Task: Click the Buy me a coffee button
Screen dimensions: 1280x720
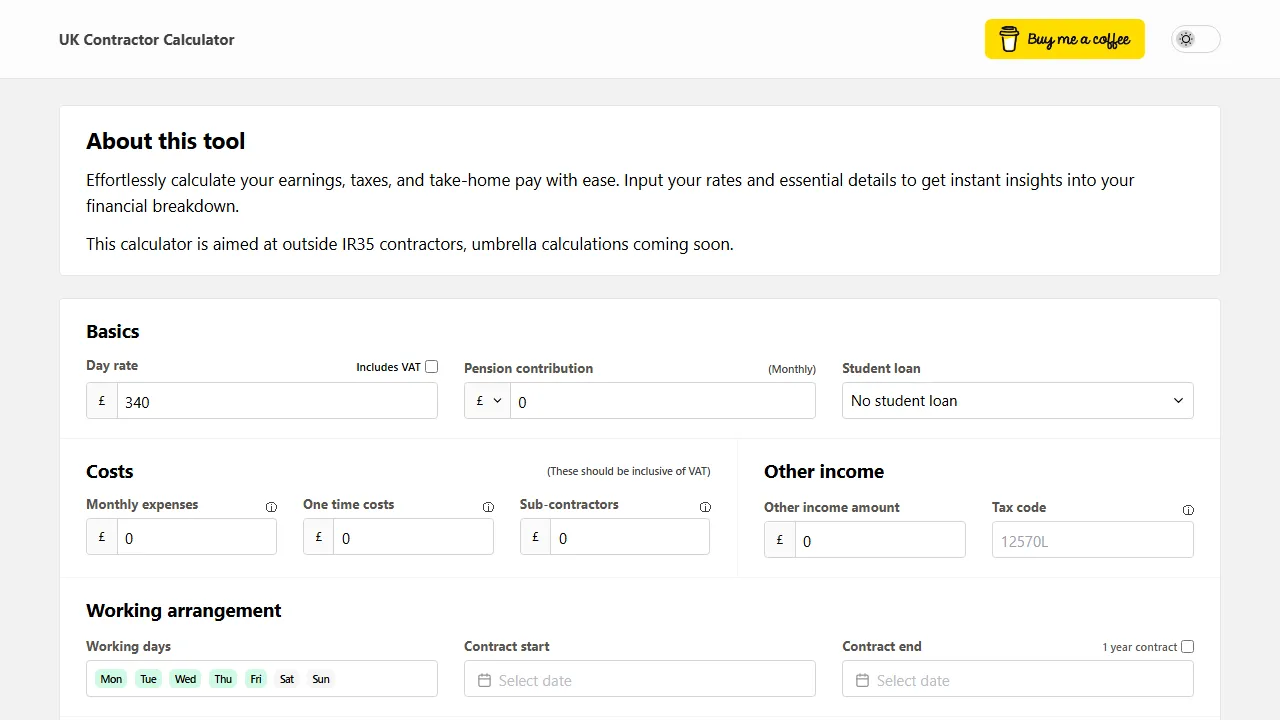Action: [x=1064, y=39]
